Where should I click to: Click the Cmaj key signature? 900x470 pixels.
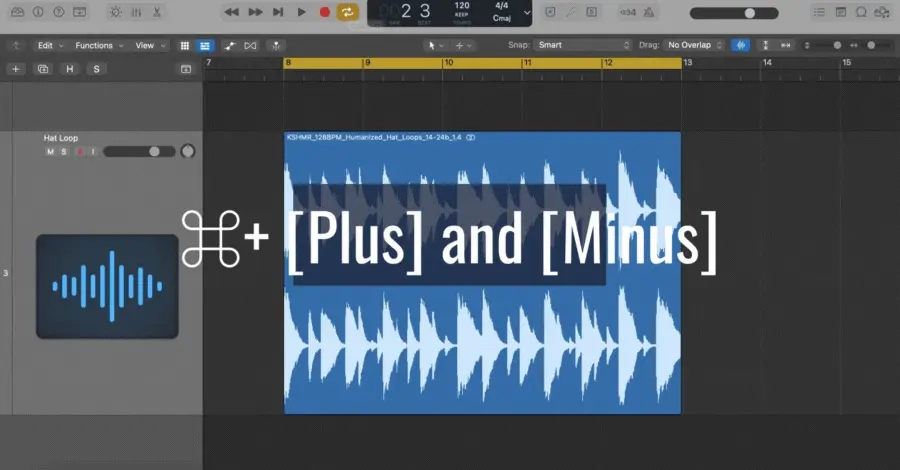pos(501,18)
